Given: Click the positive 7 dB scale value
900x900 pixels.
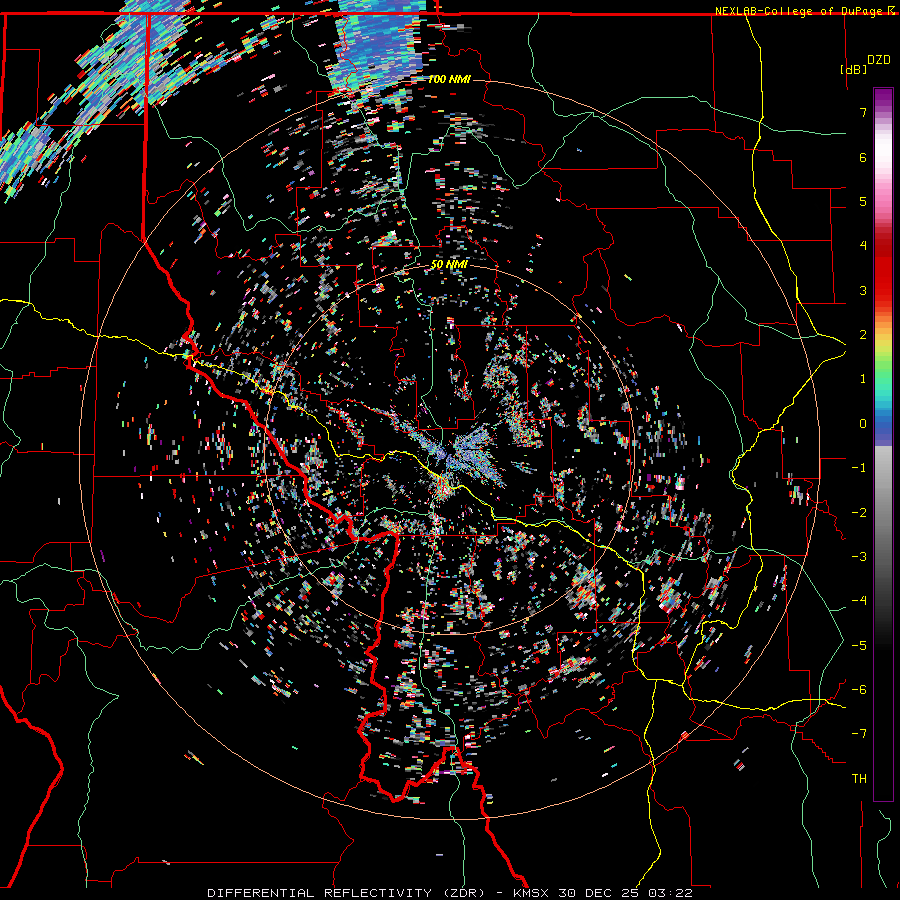Looking at the screenshot, I should coord(863,112).
